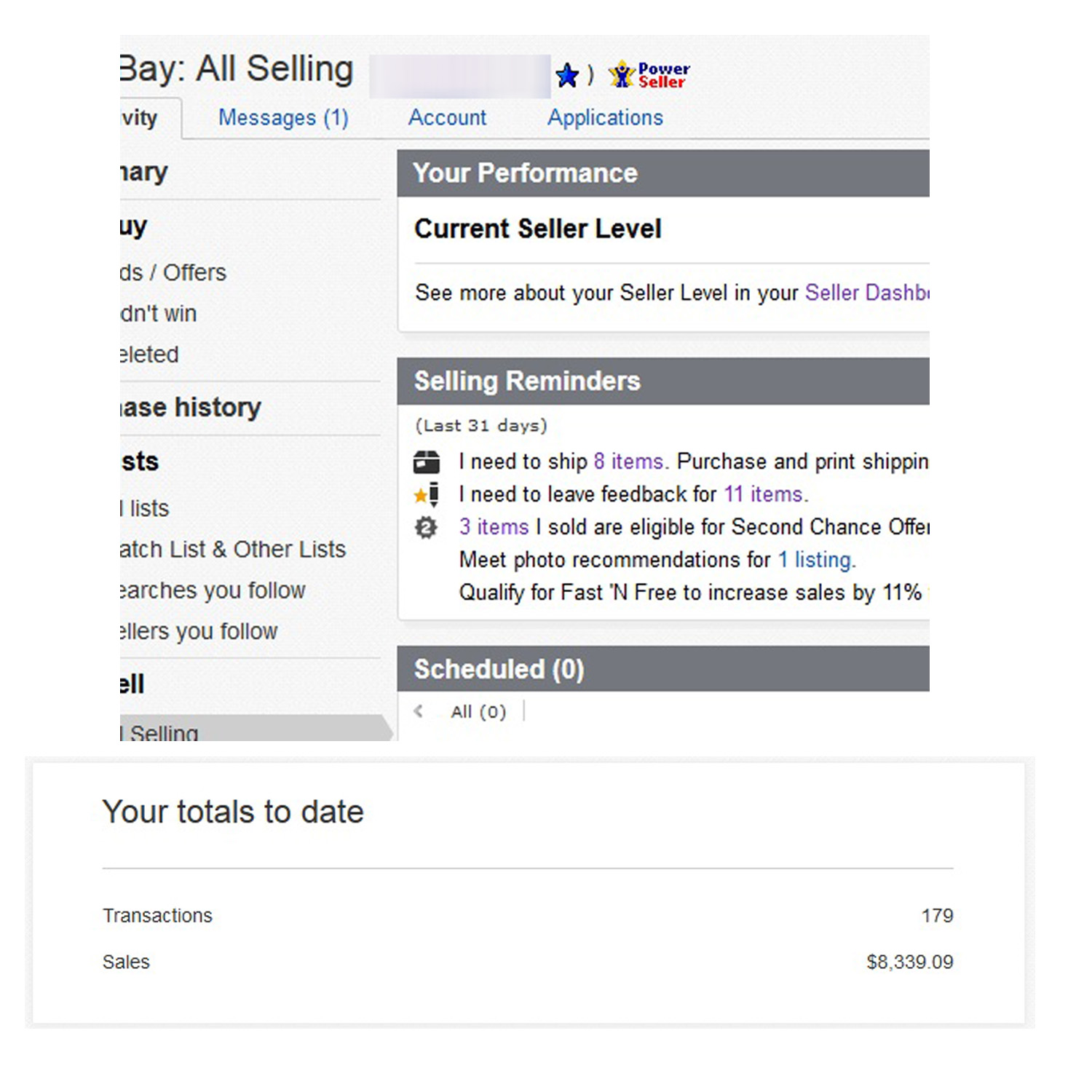This screenshot has height=1092, width=1092.
Task: Open the Messages (1) tab
Action: [x=283, y=117]
